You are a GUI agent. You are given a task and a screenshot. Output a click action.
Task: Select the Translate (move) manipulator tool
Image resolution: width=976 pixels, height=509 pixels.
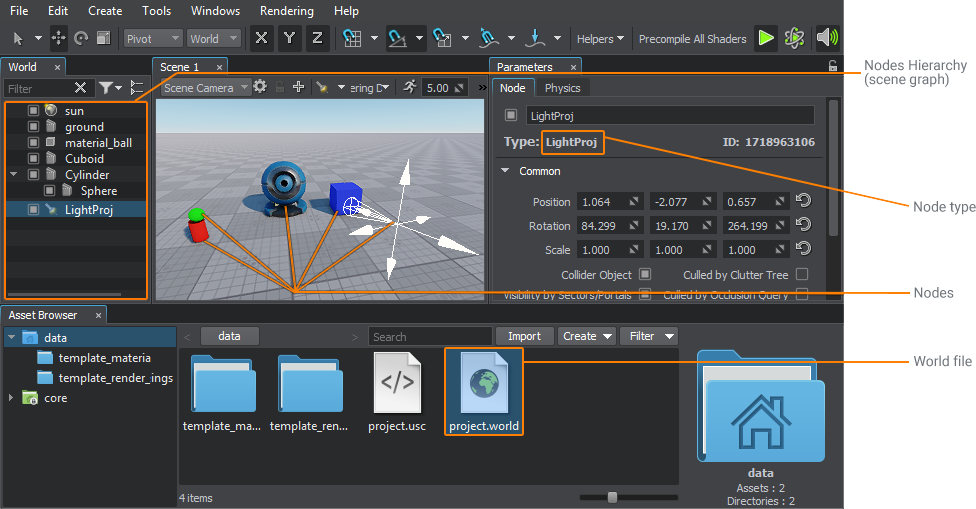(59, 39)
